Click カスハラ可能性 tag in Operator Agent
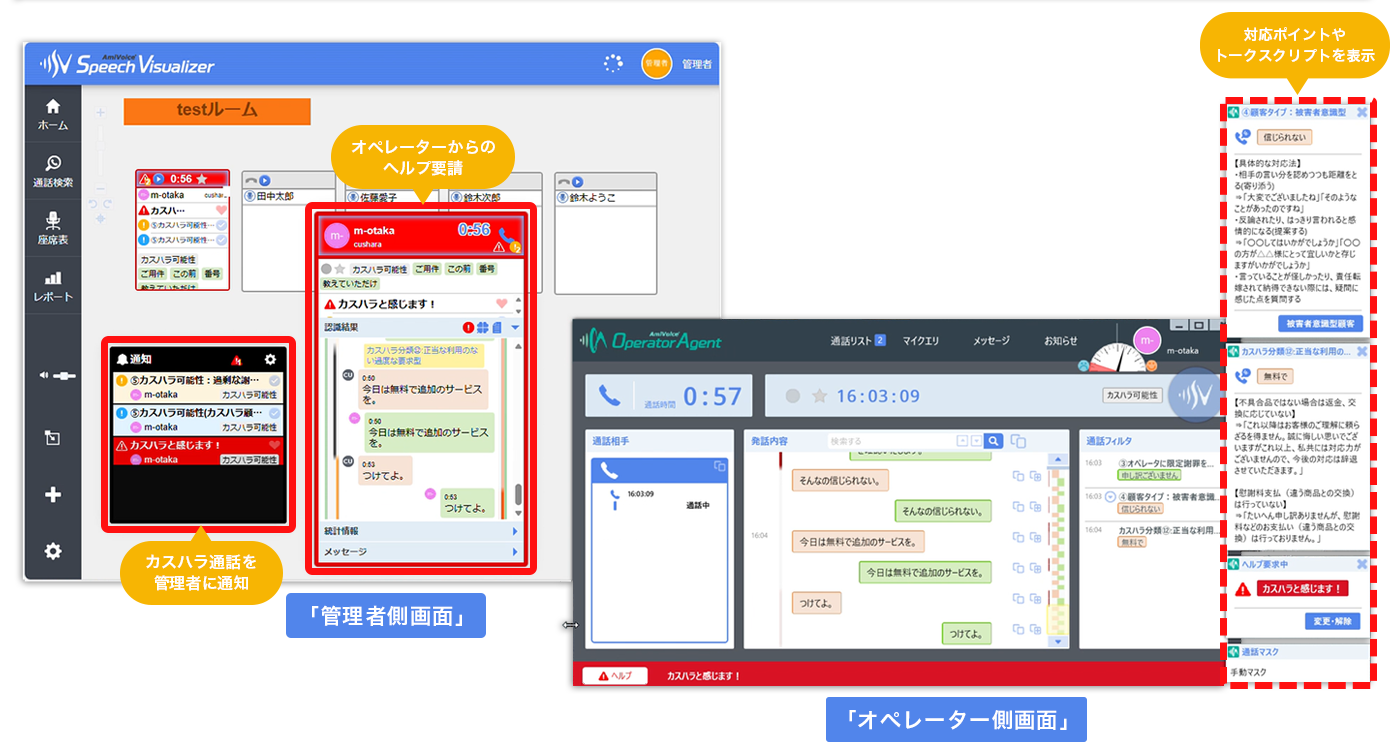The image size is (1400, 755). coord(1132,396)
